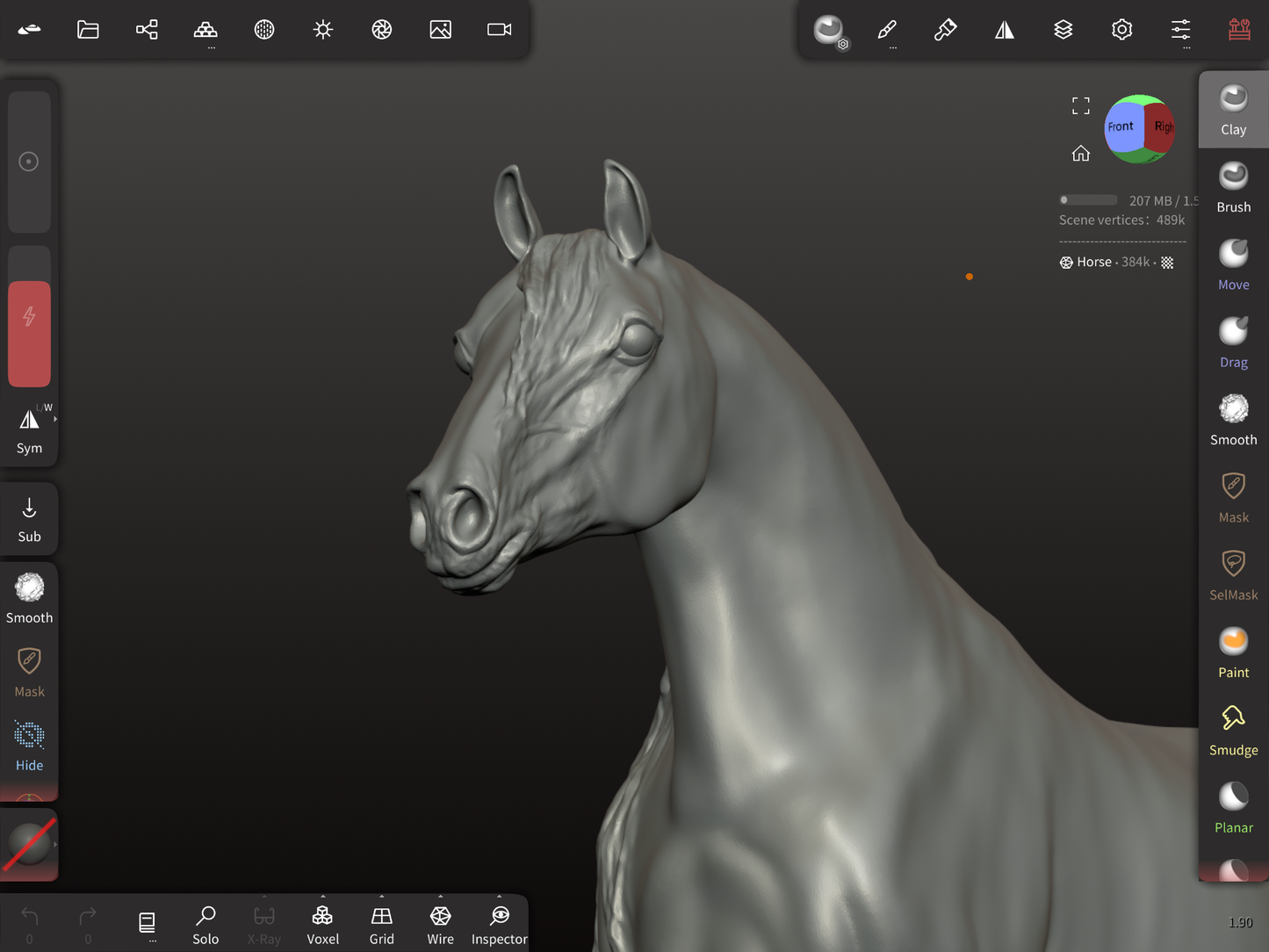The image size is (1269, 952).
Task: Open the Files folder menu
Action: coord(88,30)
